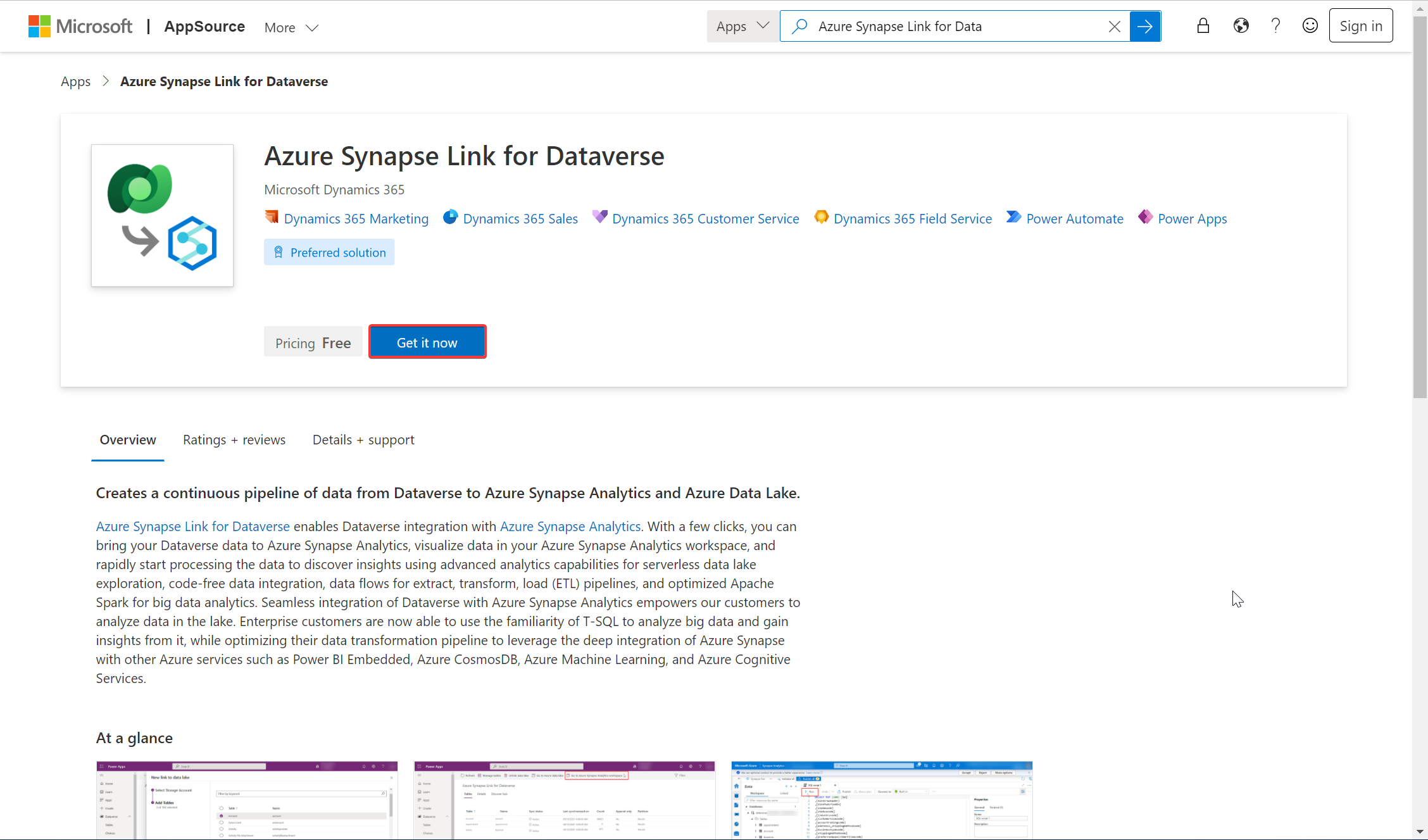
Task: Switch to Ratings + reviews tab
Action: click(x=234, y=439)
